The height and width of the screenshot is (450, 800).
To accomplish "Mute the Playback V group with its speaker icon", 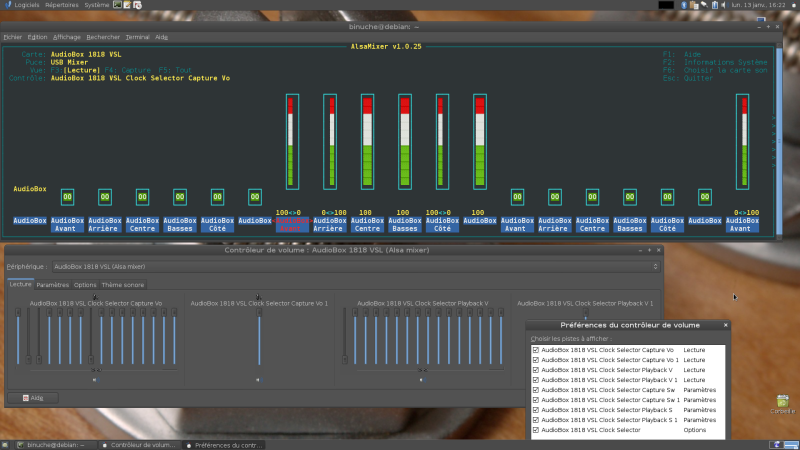I will [x=422, y=380].
